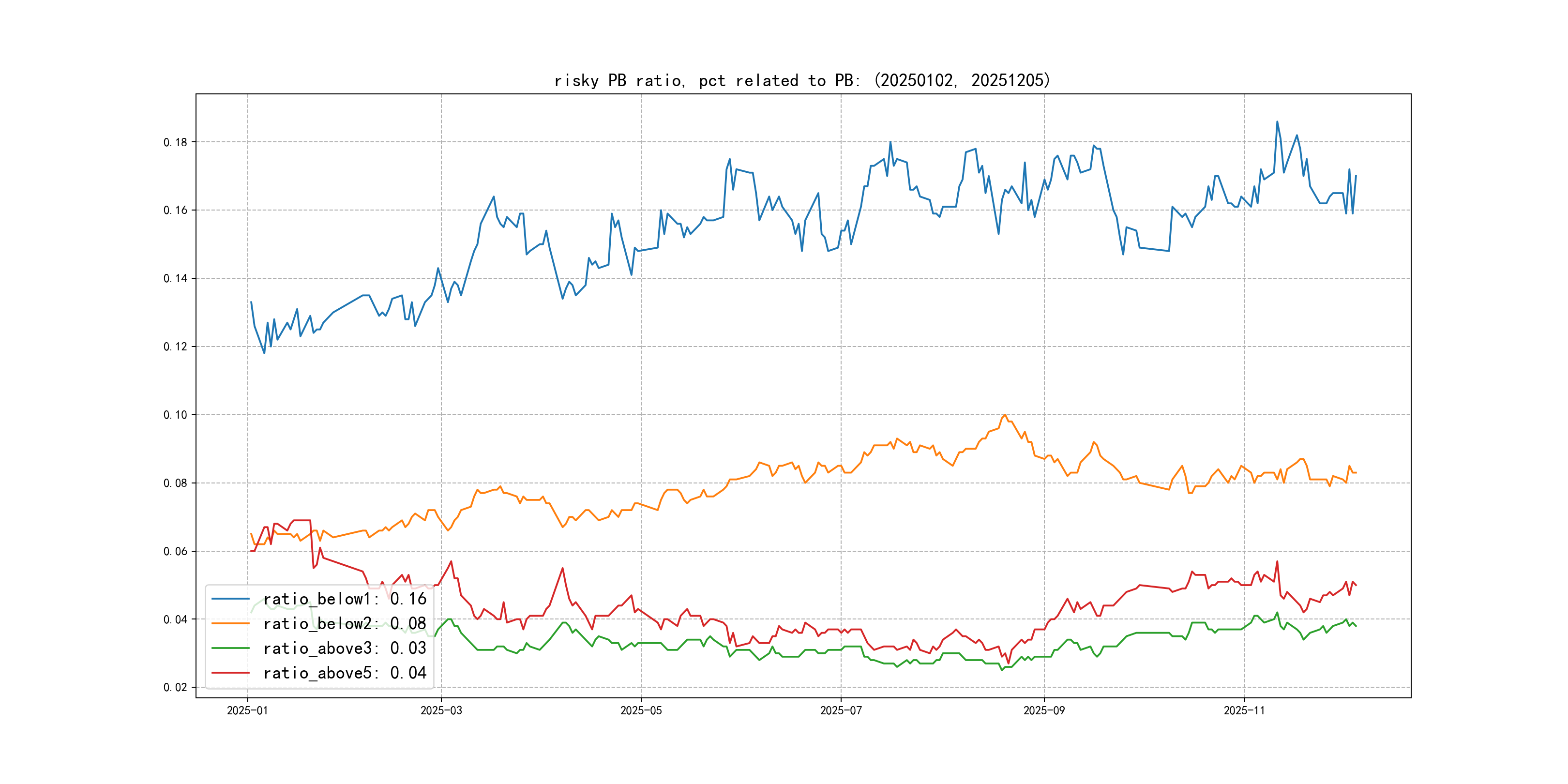Click the 2025-03 x-axis tick label

441,710
